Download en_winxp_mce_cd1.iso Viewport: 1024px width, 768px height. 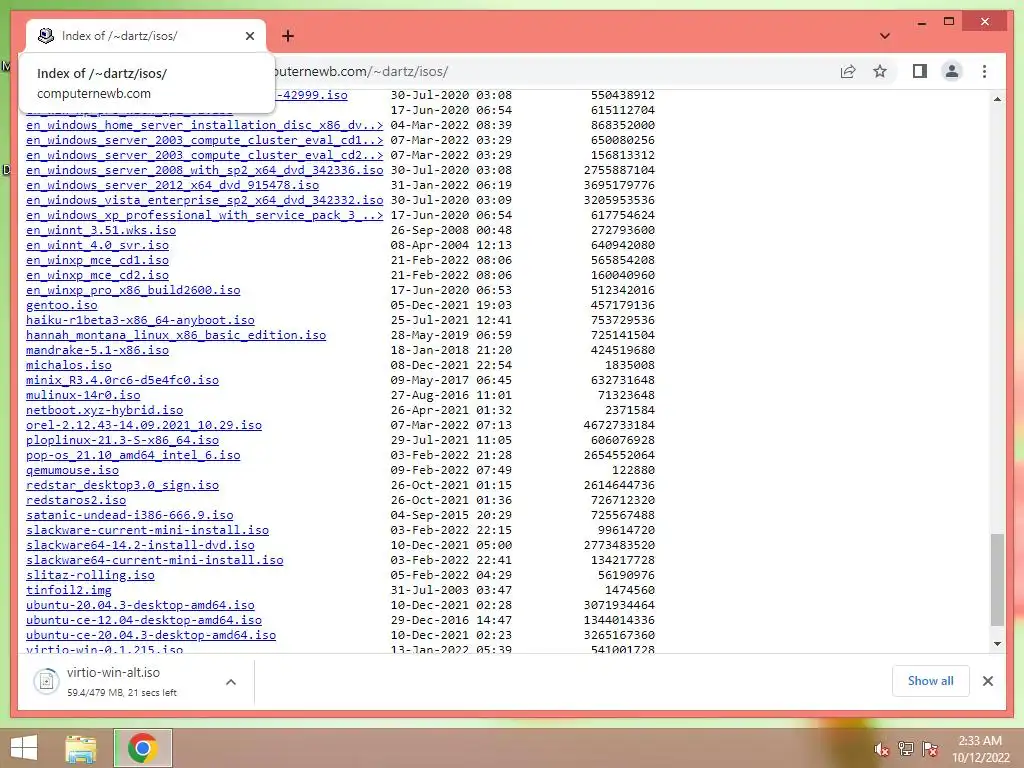(x=97, y=260)
